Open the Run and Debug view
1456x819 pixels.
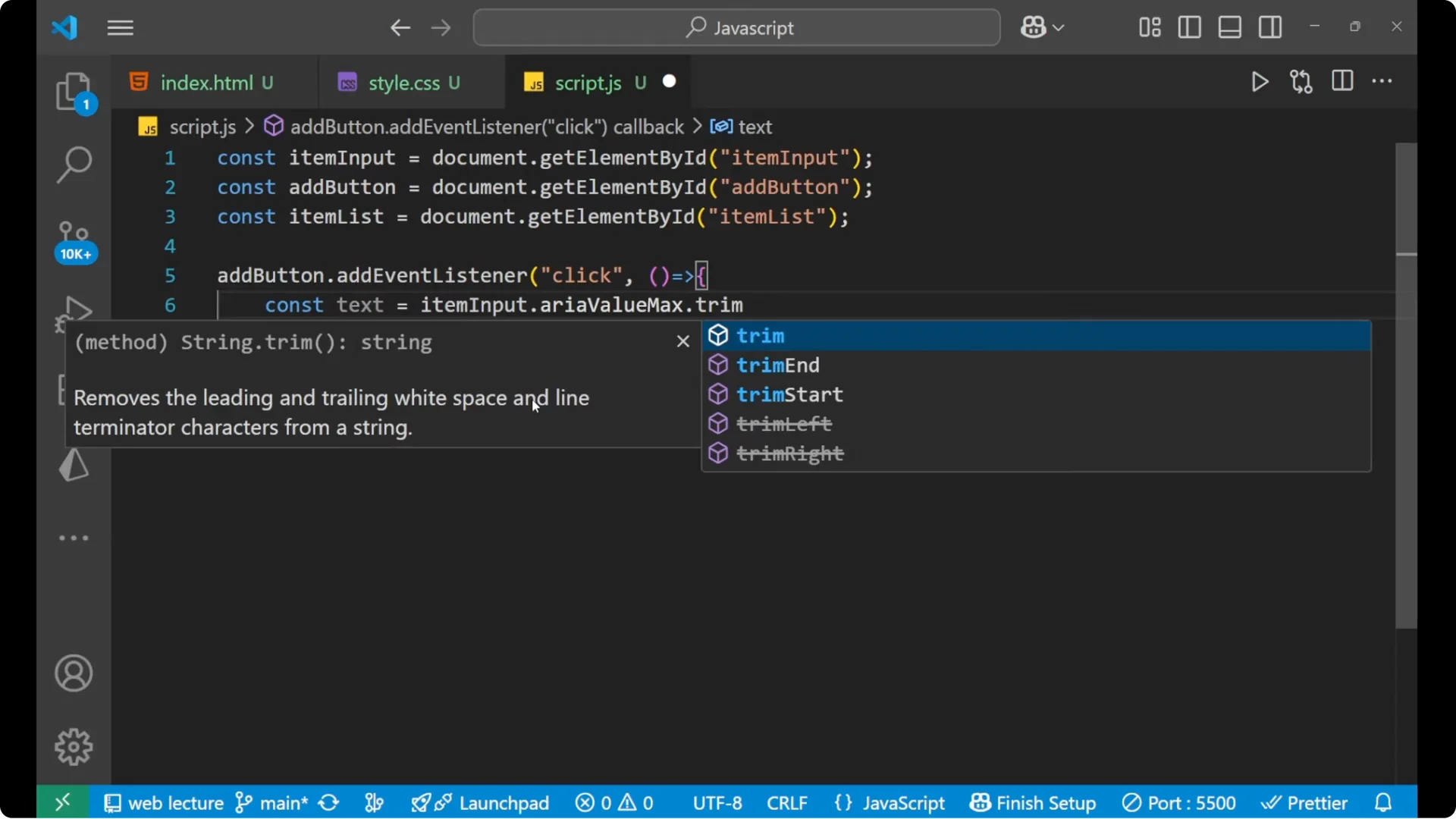pyautogui.click(x=73, y=312)
